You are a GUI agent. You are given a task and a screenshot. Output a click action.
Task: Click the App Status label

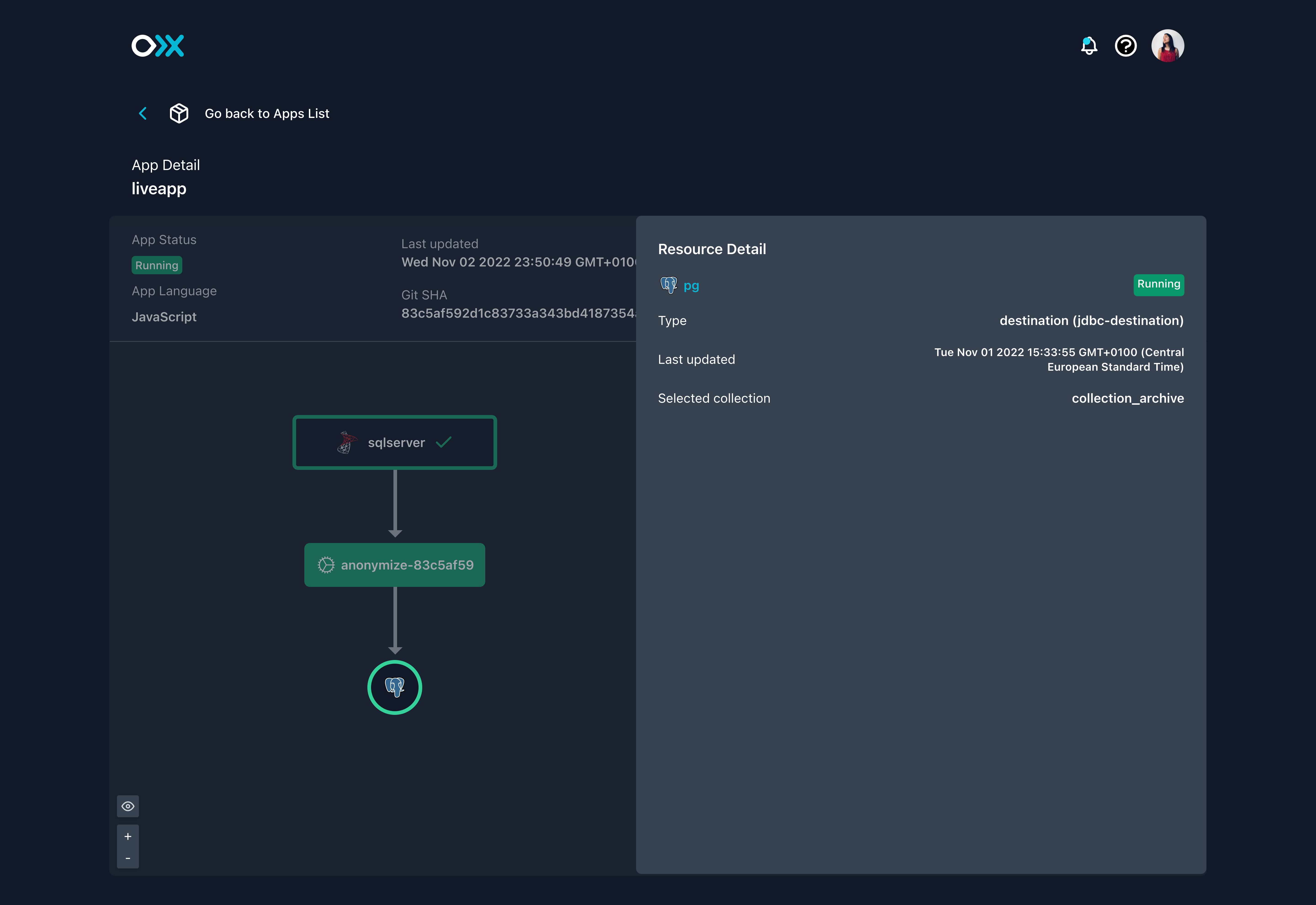tap(164, 240)
